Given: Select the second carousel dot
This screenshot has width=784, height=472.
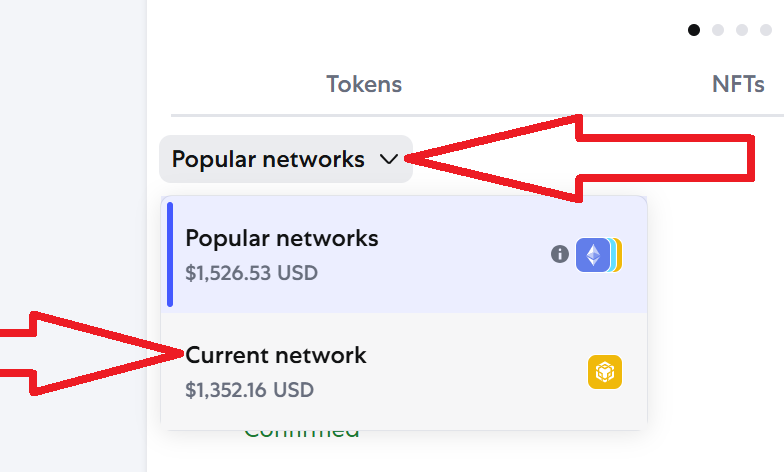Looking at the screenshot, I should click(718, 30).
